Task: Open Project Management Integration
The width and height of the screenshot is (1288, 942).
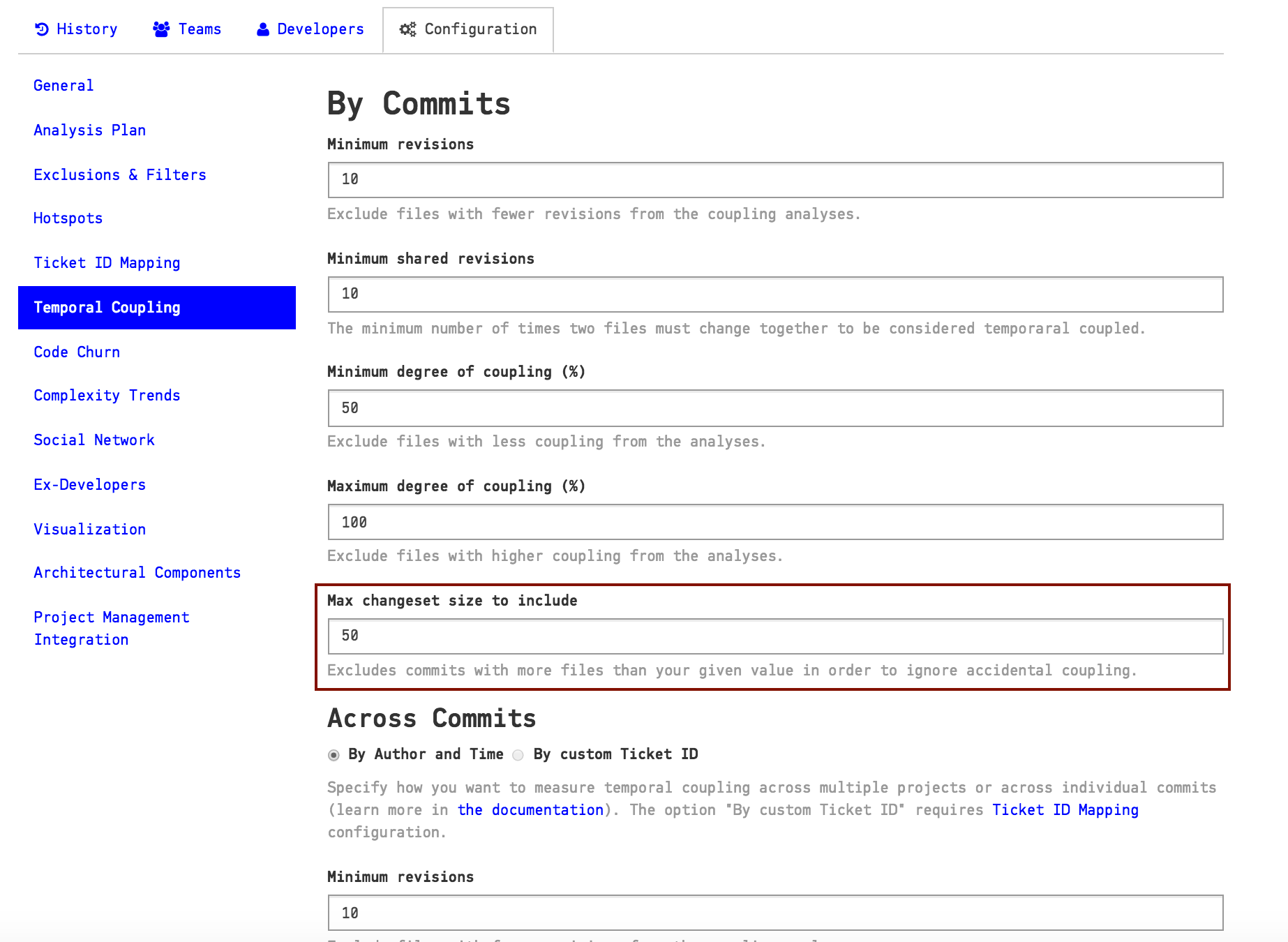Action: click(x=111, y=628)
